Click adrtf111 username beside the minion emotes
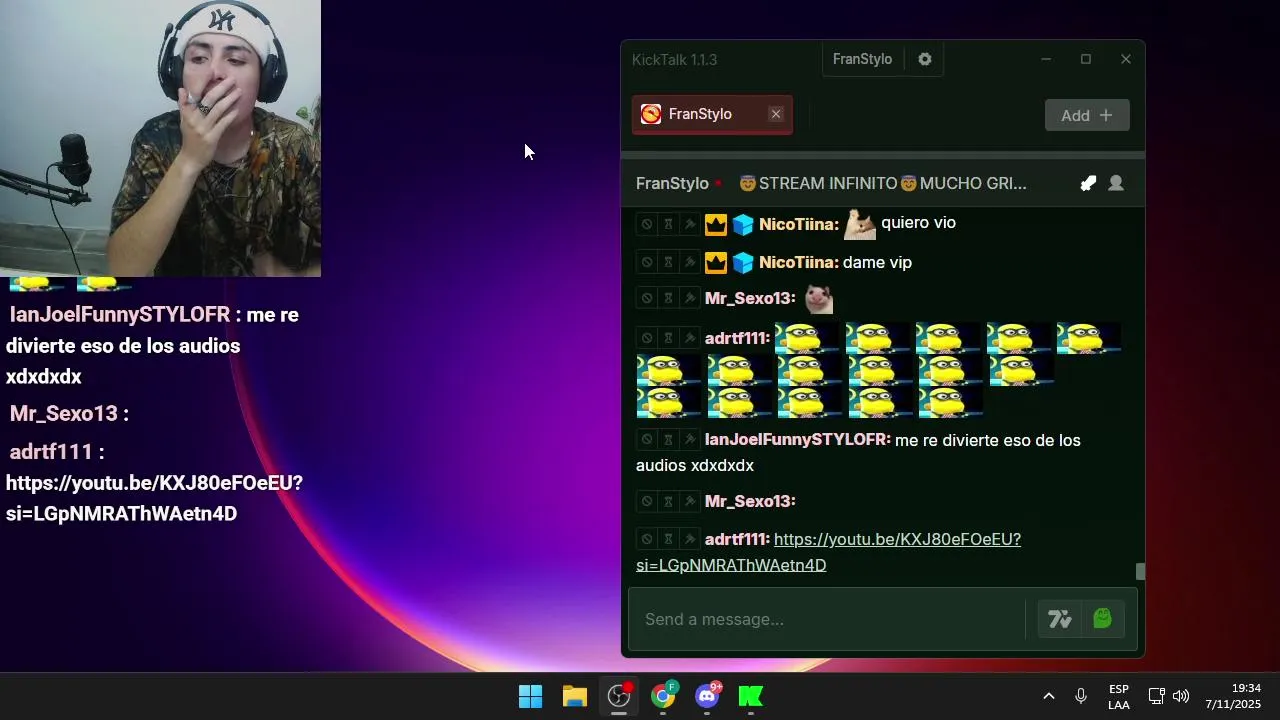This screenshot has width=1280, height=720. tap(738, 338)
